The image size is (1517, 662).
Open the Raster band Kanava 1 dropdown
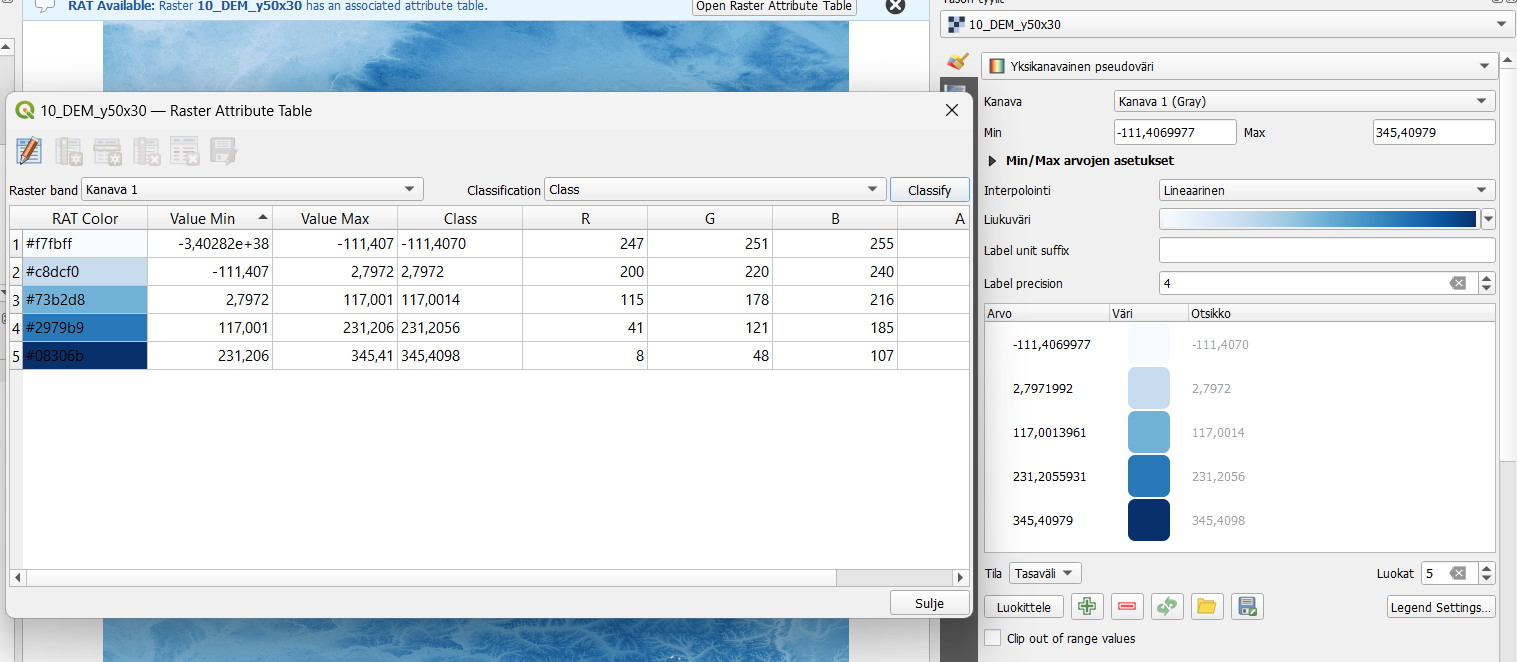(253, 189)
